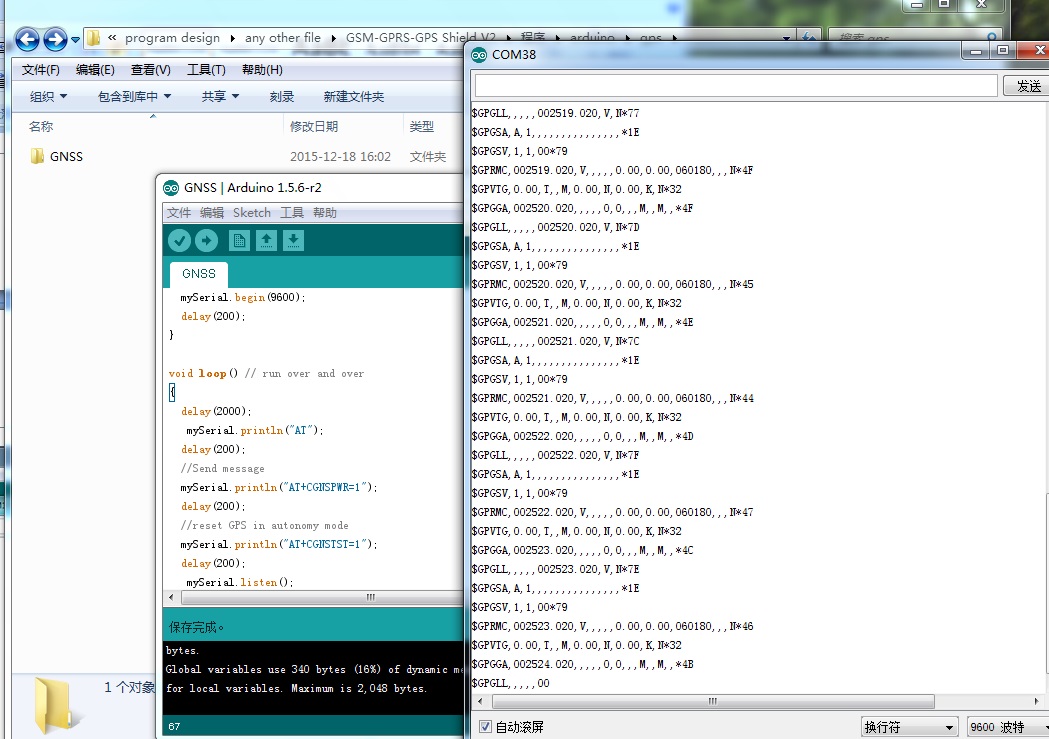Open the Sketch menu in Arduino IDE
This screenshot has height=739, width=1049.
click(252, 213)
